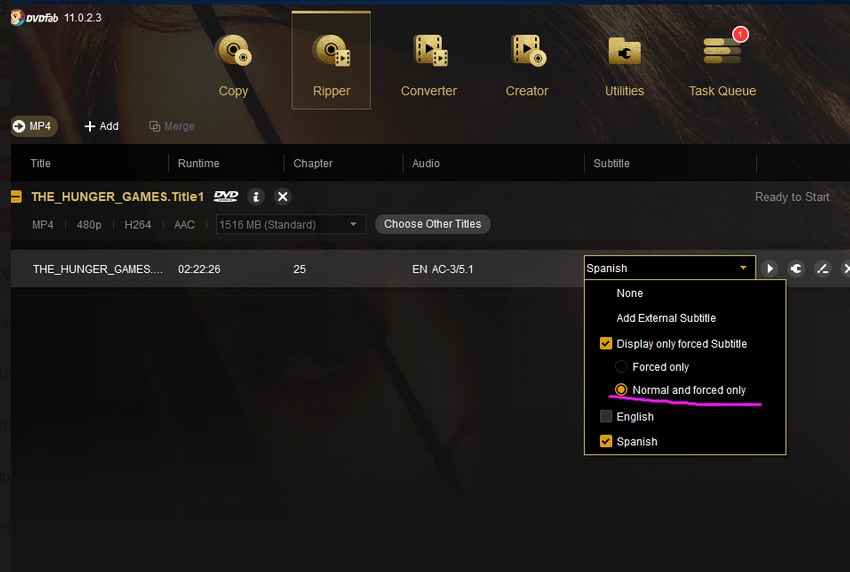The height and width of the screenshot is (572, 850).
Task: Open Advanced Settings wrench icon
Action: pyautogui.click(x=796, y=268)
